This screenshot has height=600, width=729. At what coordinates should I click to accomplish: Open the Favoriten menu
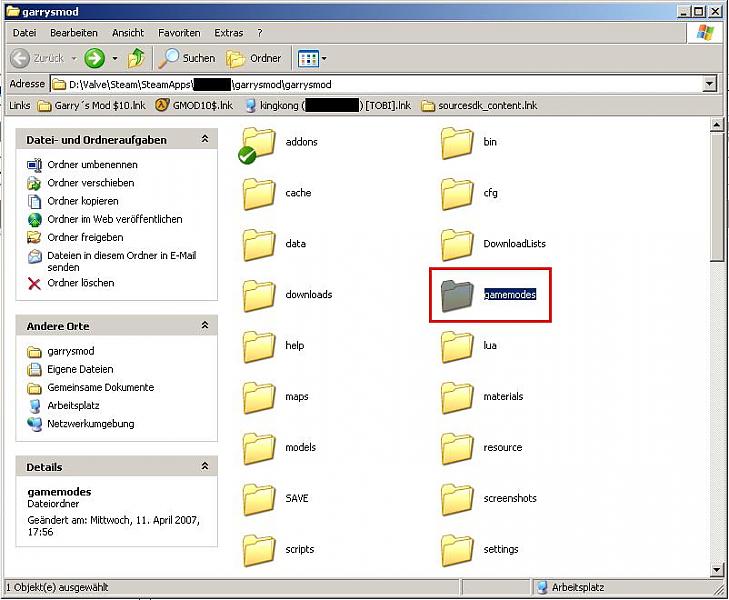[x=179, y=33]
